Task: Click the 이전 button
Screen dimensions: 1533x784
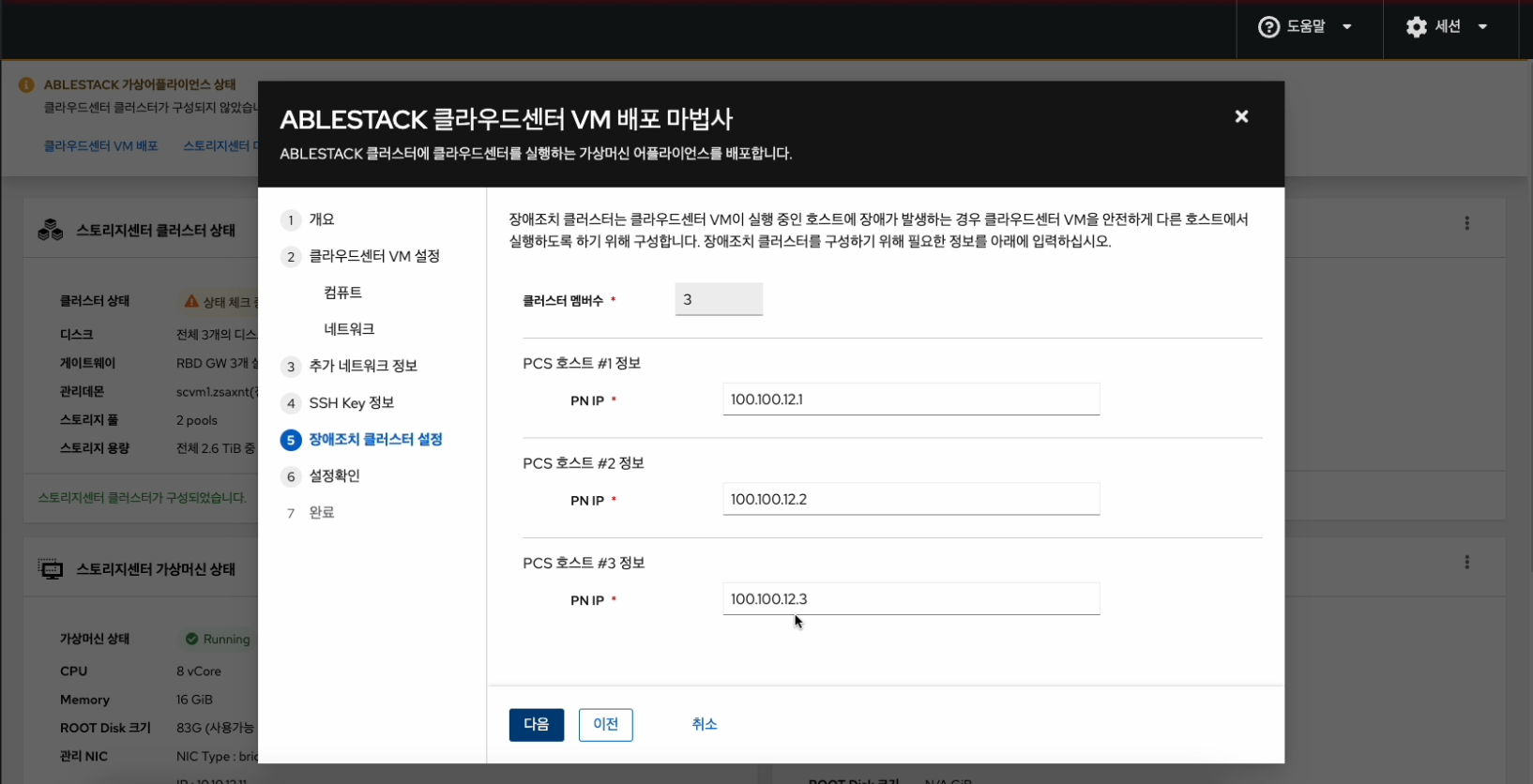Action: pos(606,725)
